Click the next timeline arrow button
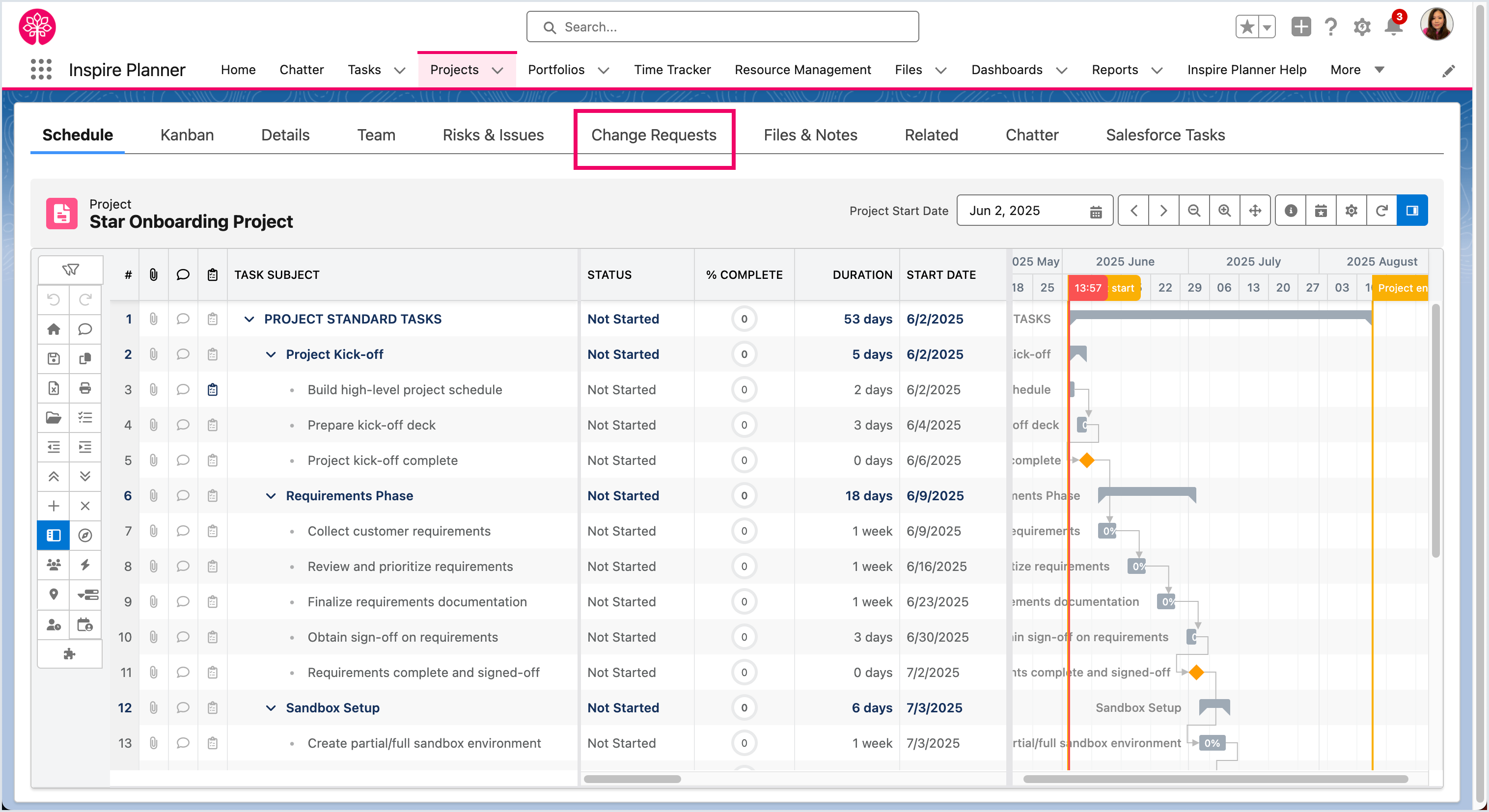The height and width of the screenshot is (812, 1489). point(1163,211)
